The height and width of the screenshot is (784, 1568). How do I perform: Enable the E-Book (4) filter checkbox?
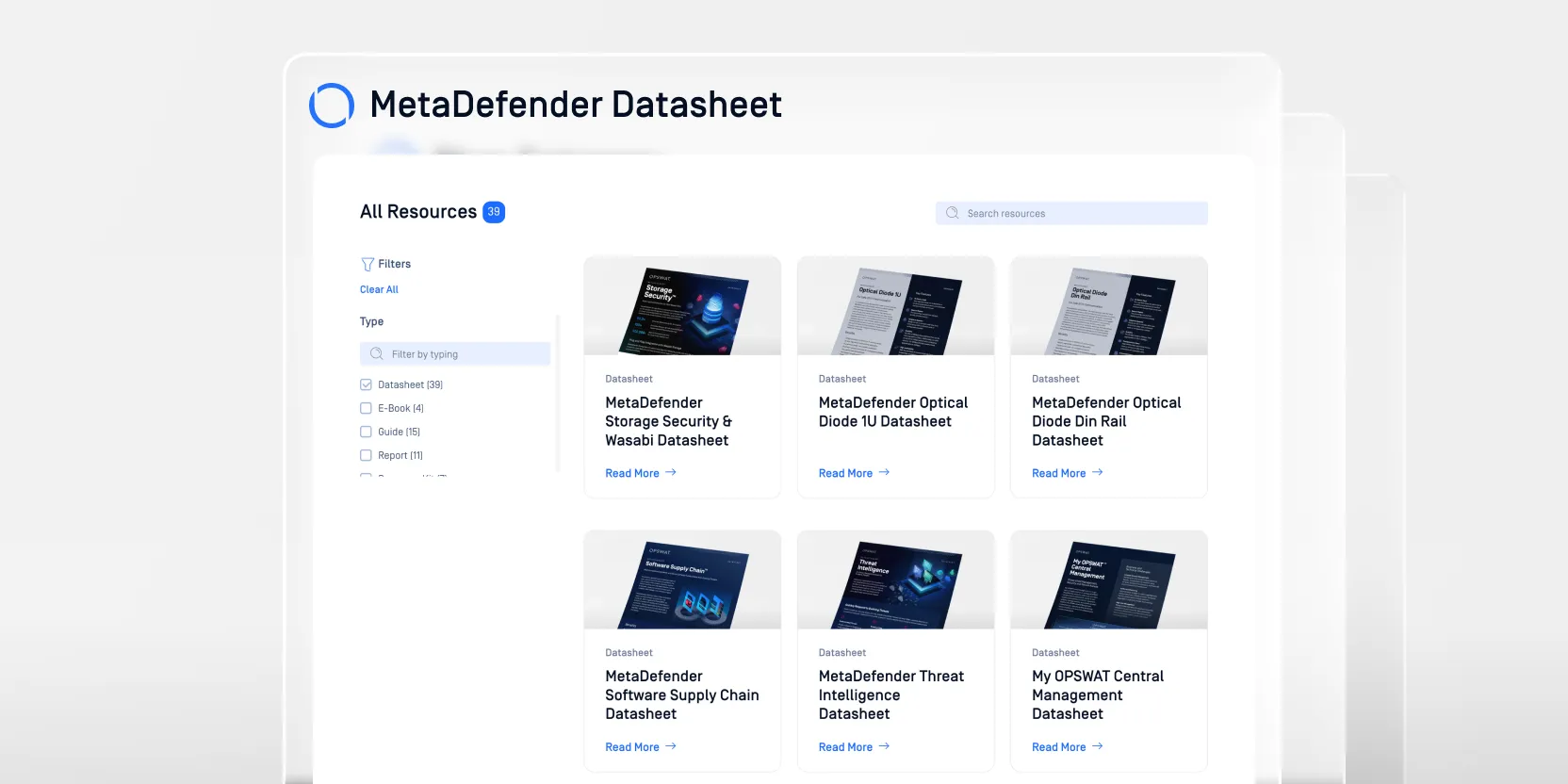click(x=366, y=408)
